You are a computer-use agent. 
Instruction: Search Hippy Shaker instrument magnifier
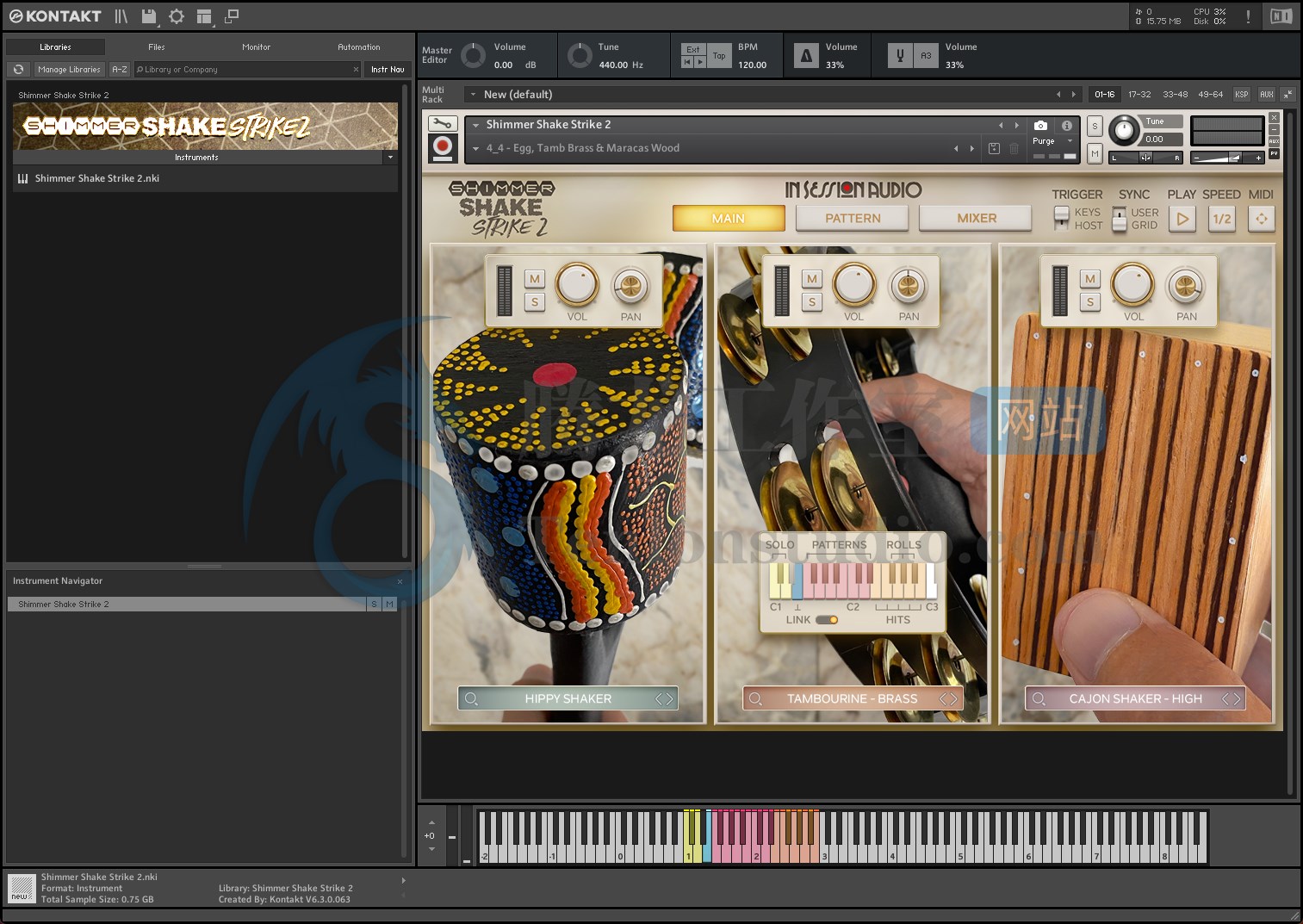click(x=471, y=698)
